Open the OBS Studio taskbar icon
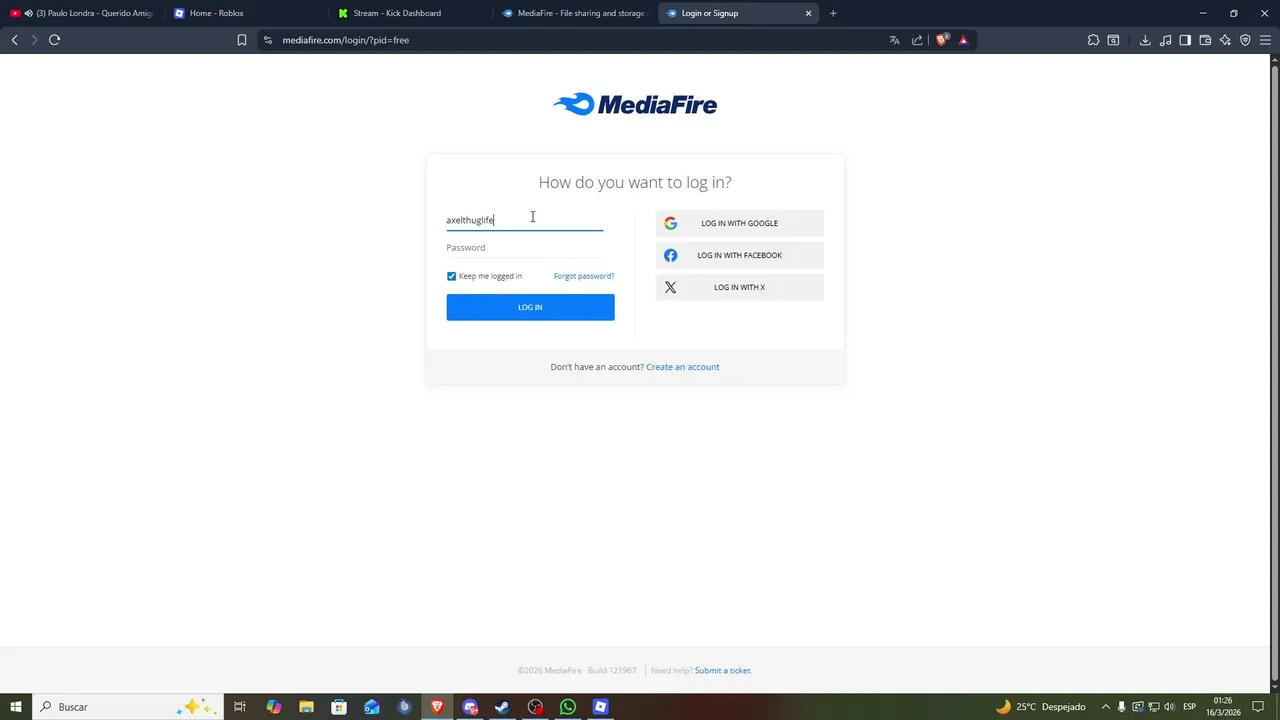The width and height of the screenshot is (1280, 720). coord(535,707)
